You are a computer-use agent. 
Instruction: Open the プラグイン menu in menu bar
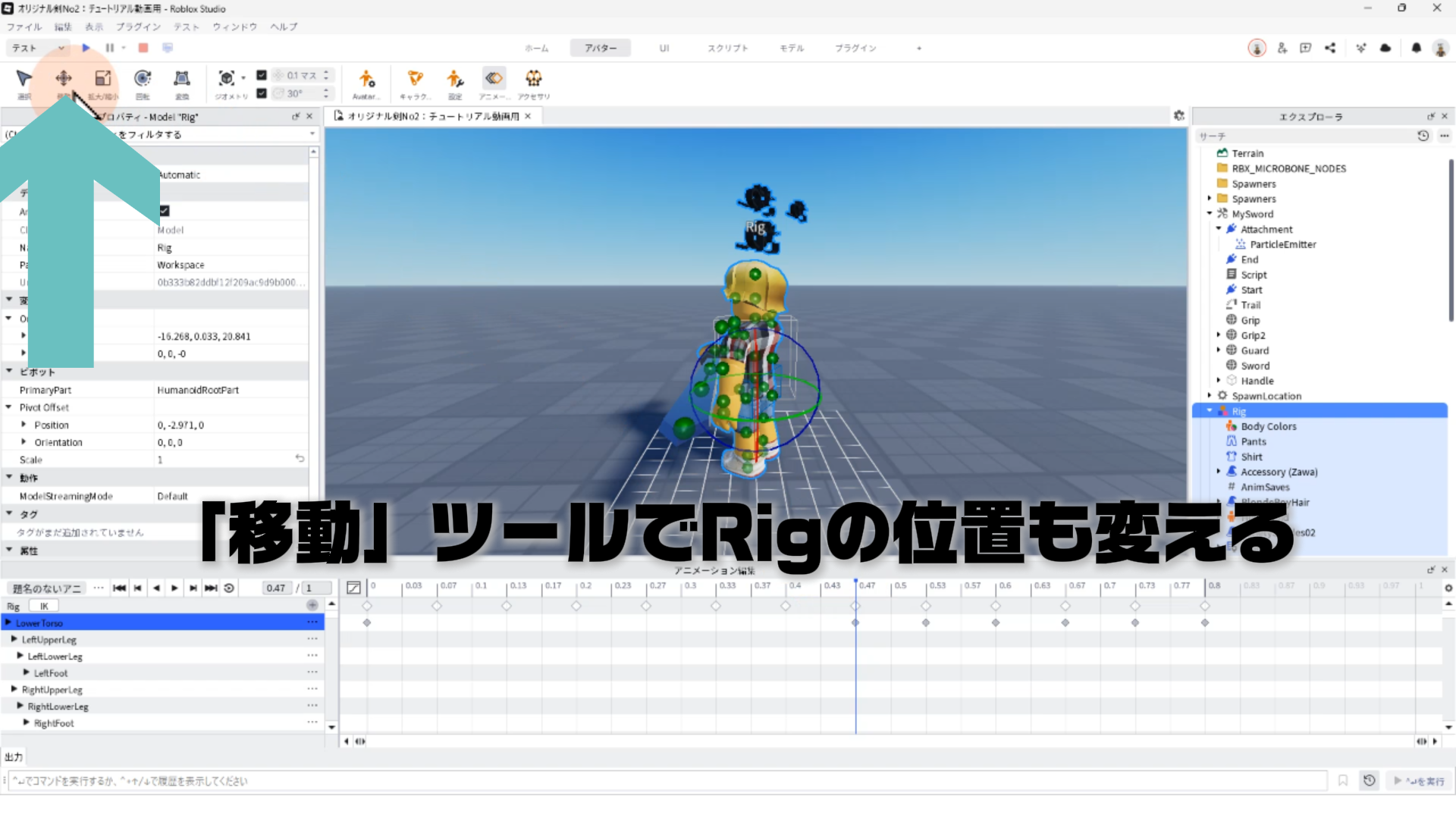138,27
